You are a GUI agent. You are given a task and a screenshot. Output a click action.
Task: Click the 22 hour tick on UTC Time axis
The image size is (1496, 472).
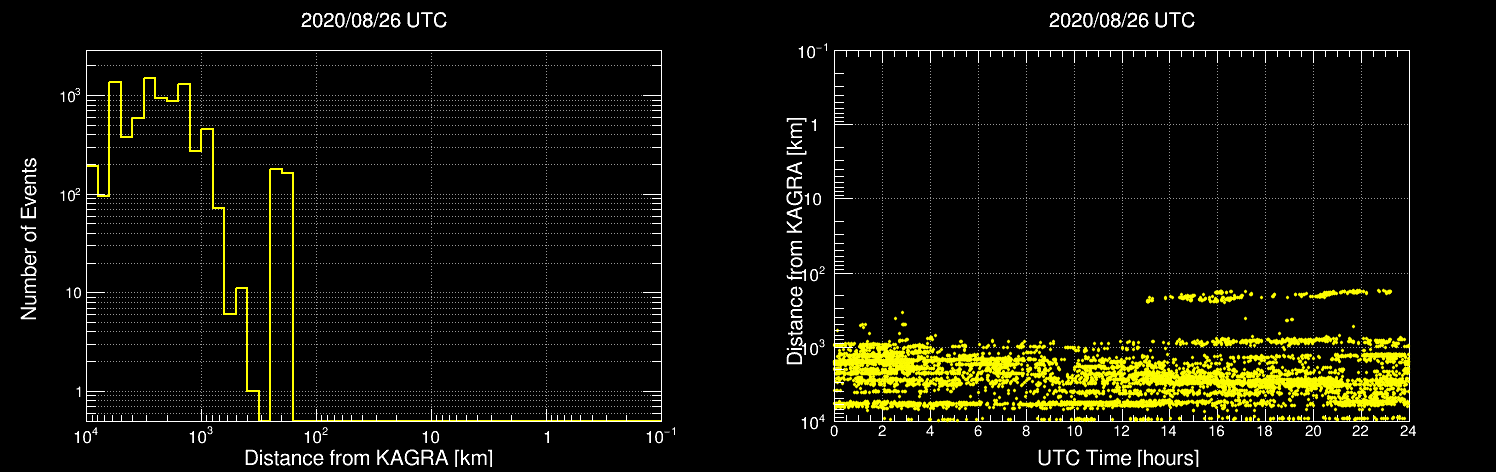click(1361, 432)
